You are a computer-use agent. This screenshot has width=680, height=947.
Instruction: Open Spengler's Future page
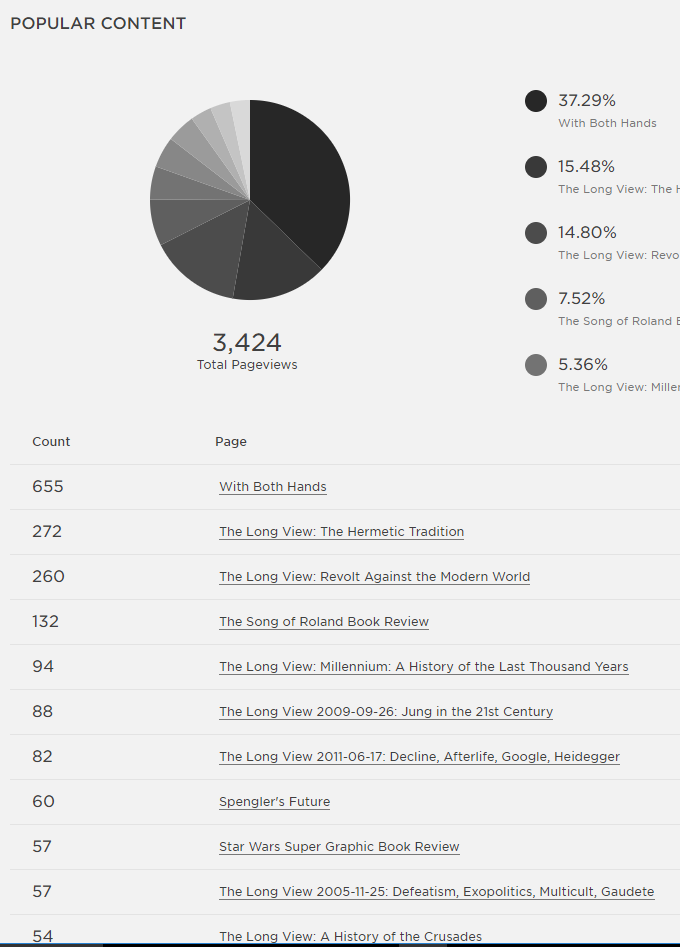click(274, 801)
